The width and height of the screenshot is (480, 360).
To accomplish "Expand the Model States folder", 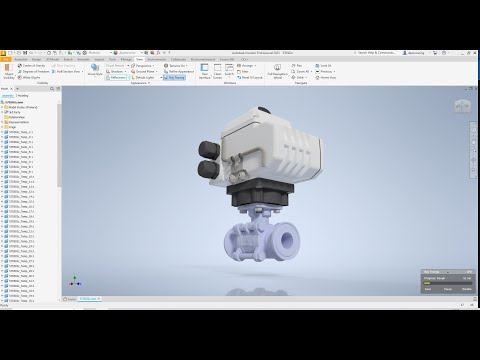I will point(2,107).
